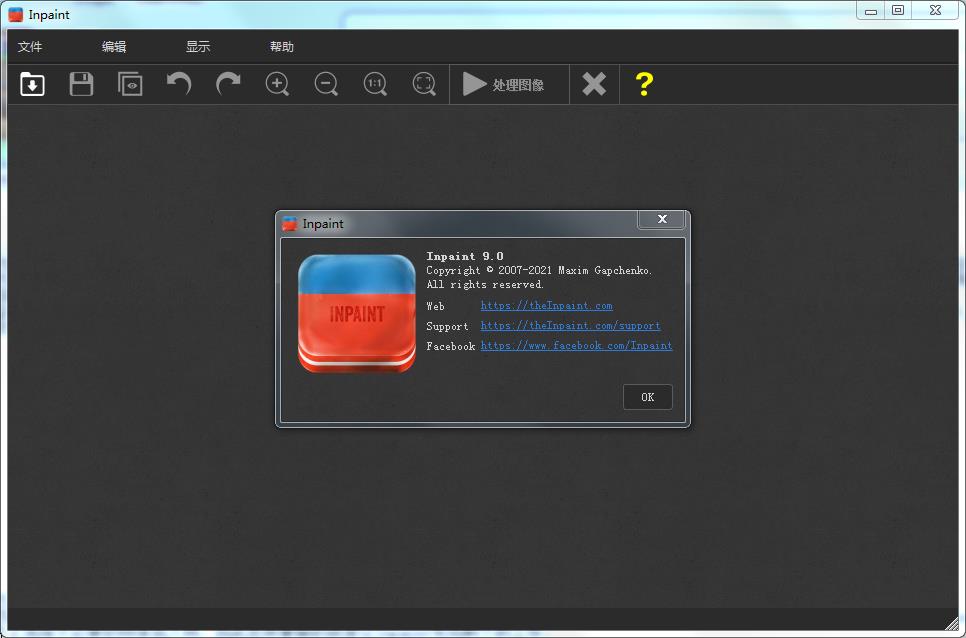Redo with the forward arrow toolbar icon
This screenshot has height=638, width=966.
[228, 84]
